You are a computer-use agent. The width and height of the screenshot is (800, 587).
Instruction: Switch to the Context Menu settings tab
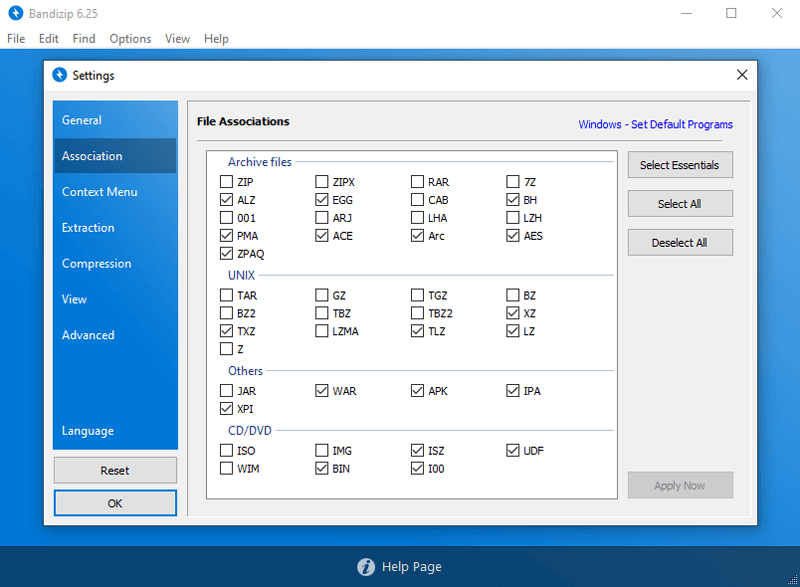[x=100, y=192]
